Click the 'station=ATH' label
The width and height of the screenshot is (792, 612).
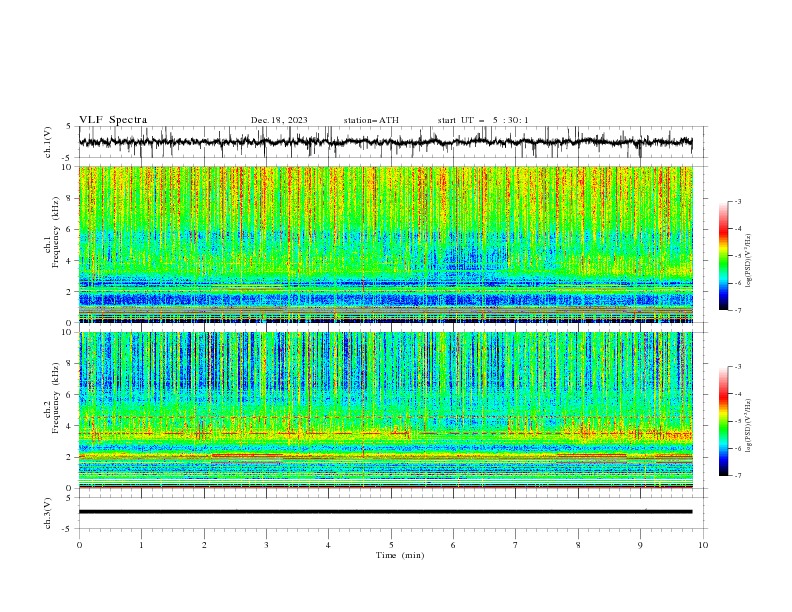click(x=371, y=120)
